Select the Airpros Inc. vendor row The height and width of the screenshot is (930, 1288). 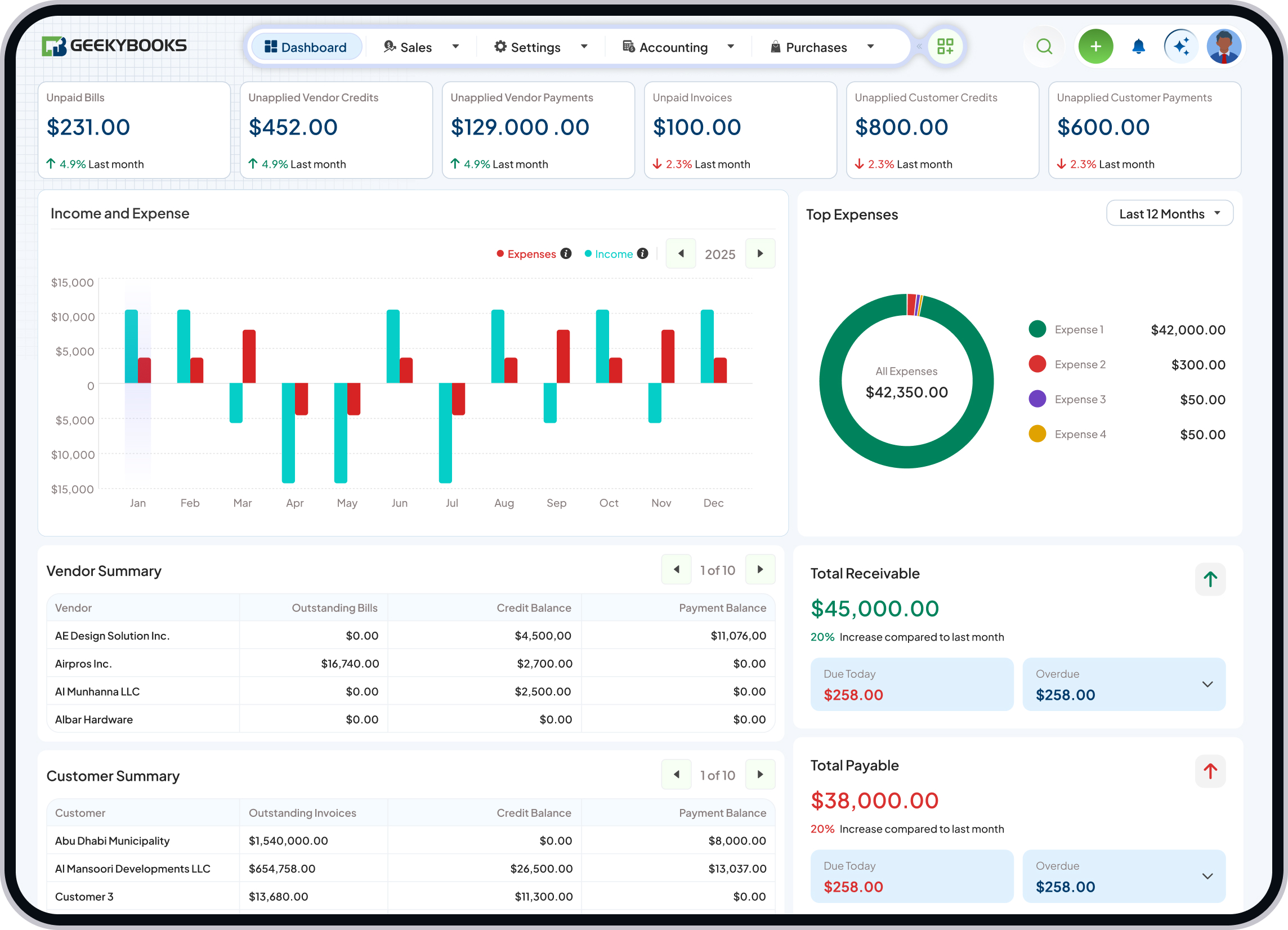pyautogui.click(x=142, y=663)
